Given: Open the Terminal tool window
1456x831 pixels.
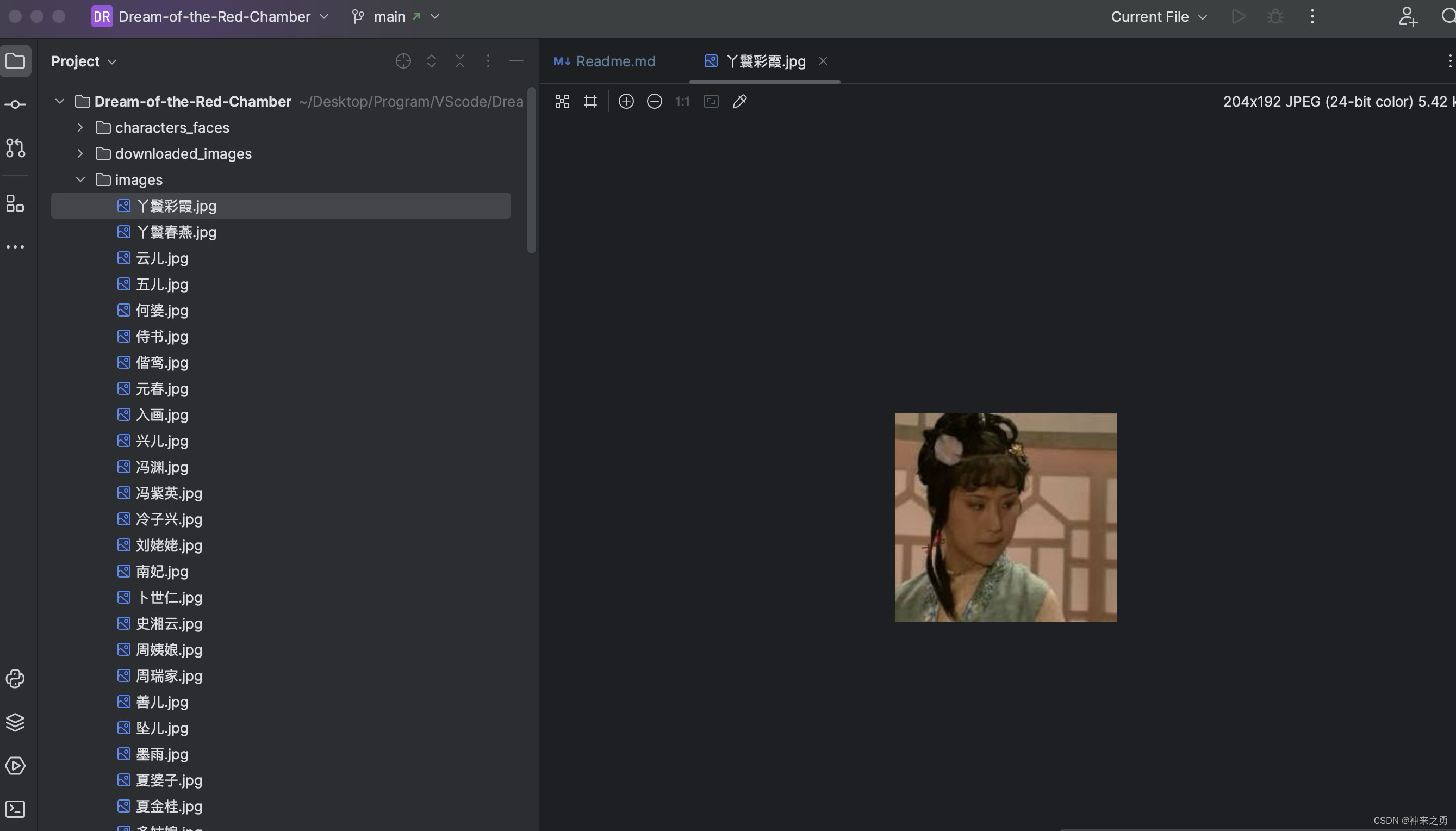Looking at the screenshot, I should pyautogui.click(x=15, y=809).
